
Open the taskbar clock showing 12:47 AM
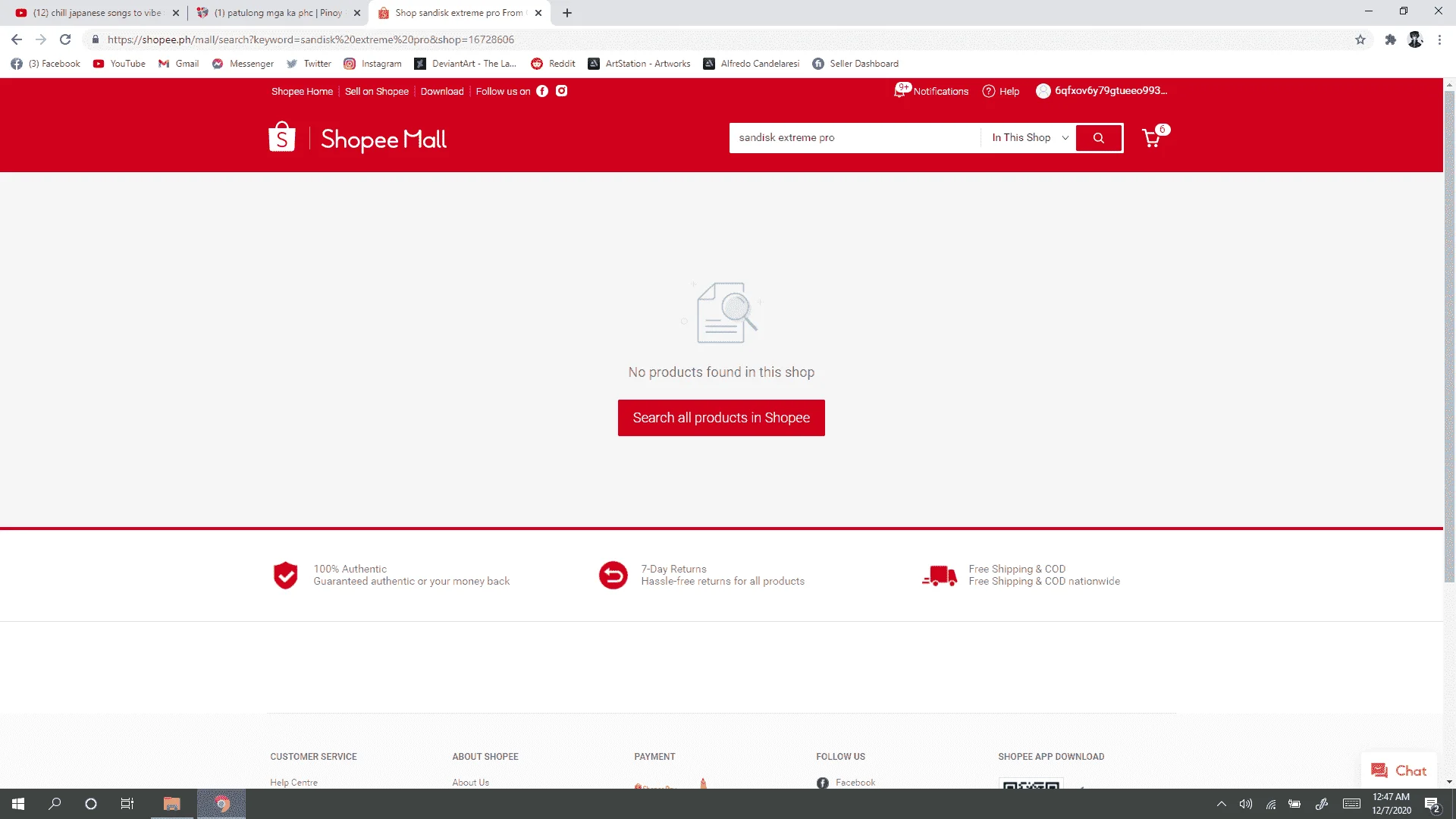(x=1391, y=804)
